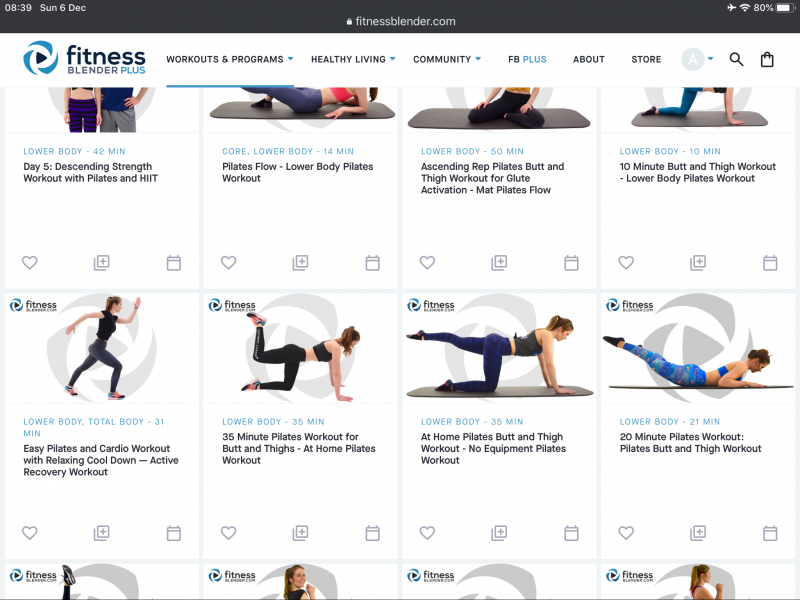Add 35 Minute Pilates Workout to collection
Image resolution: width=800 pixels, height=600 pixels.
pyautogui.click(x=300, y=533)
